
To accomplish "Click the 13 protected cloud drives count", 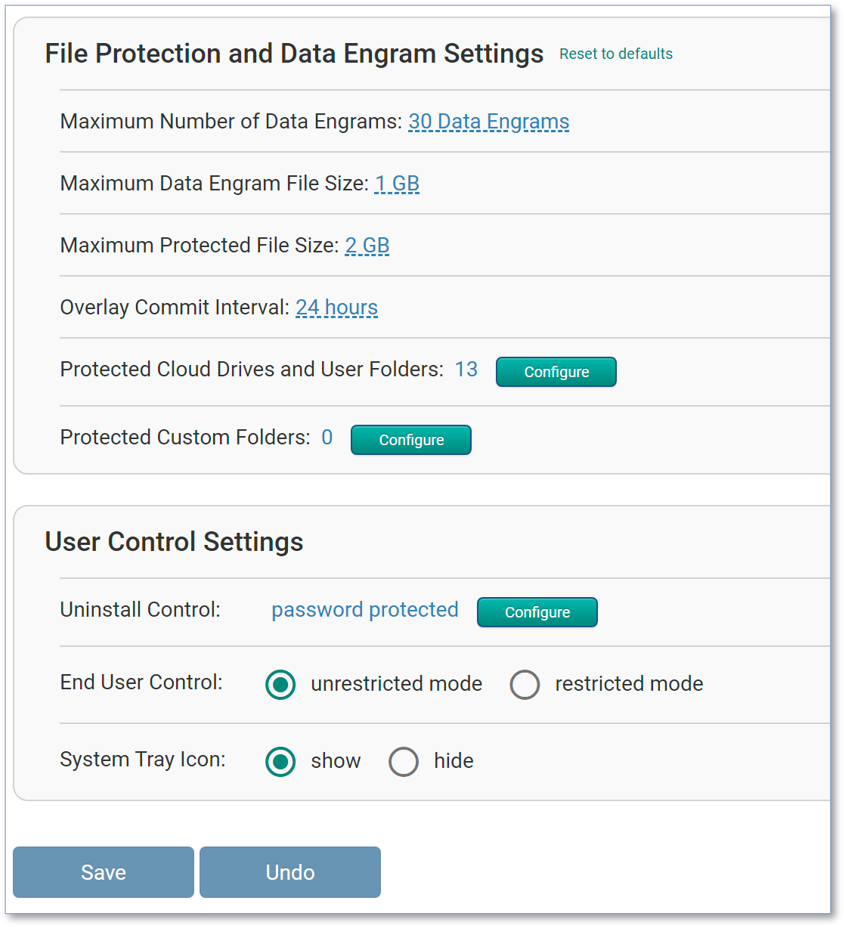I will pyautogui.click(x=466, y=369).
